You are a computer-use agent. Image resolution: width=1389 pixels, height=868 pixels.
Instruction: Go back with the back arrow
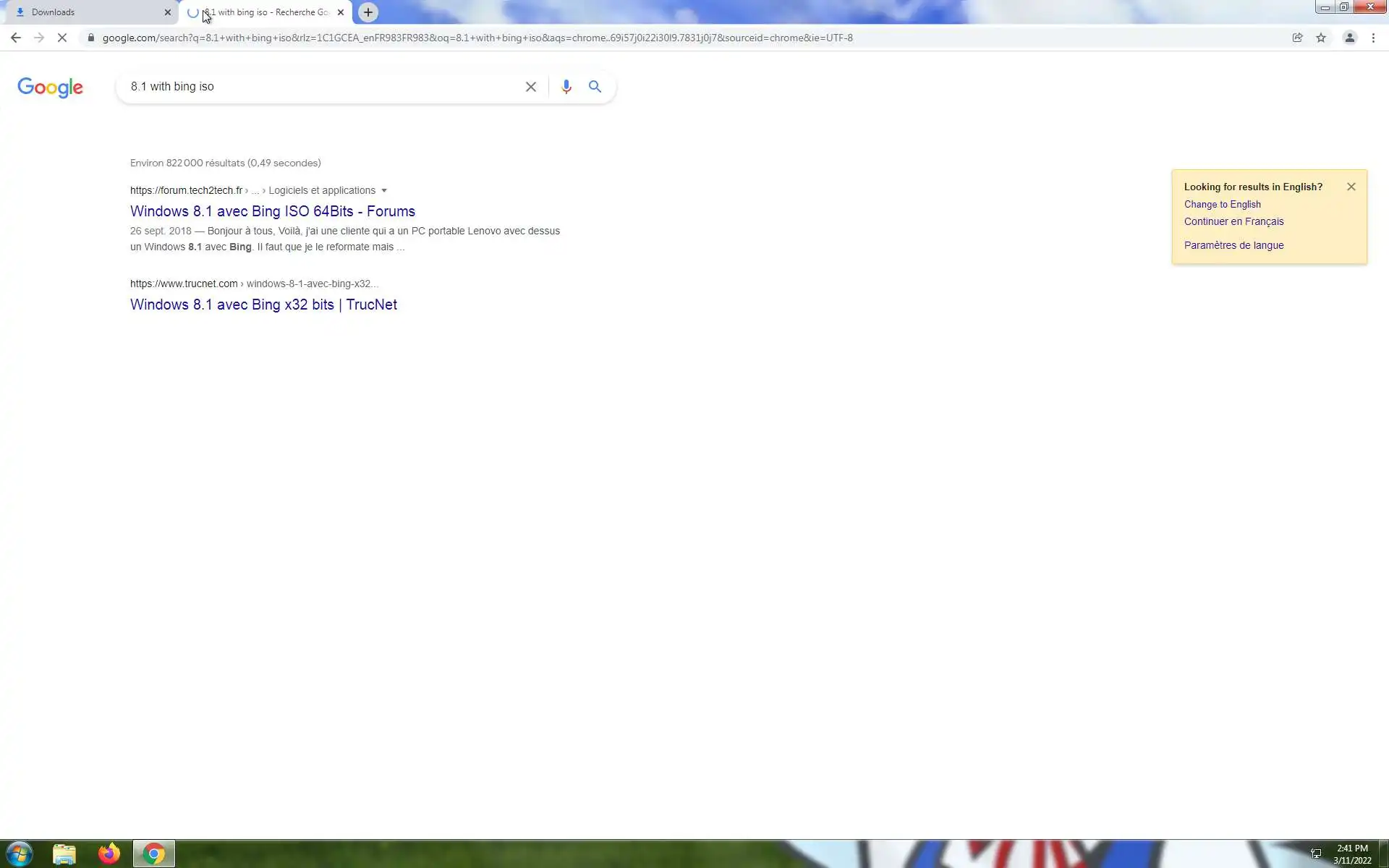coord(16,38)
